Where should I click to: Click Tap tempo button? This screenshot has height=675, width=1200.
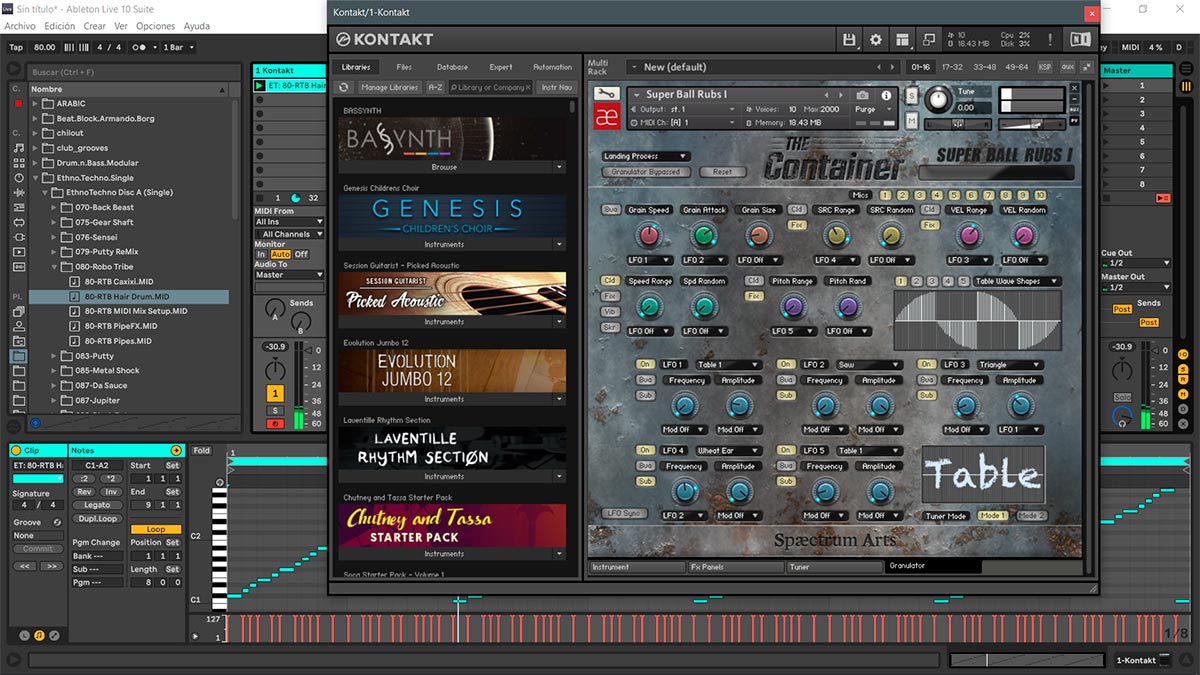[16, 47]
